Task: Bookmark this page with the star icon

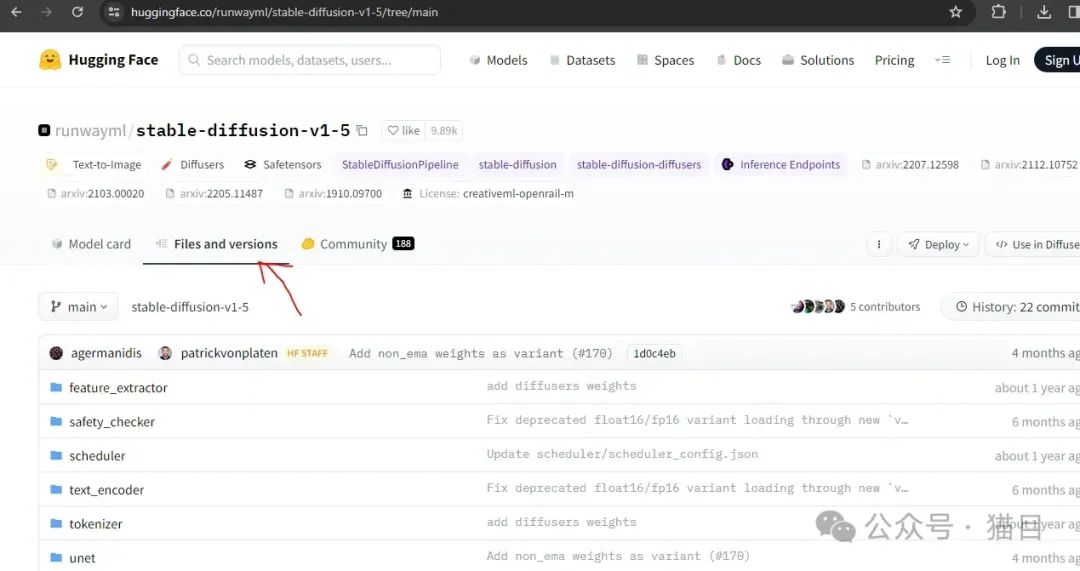Action: point(955,12)
